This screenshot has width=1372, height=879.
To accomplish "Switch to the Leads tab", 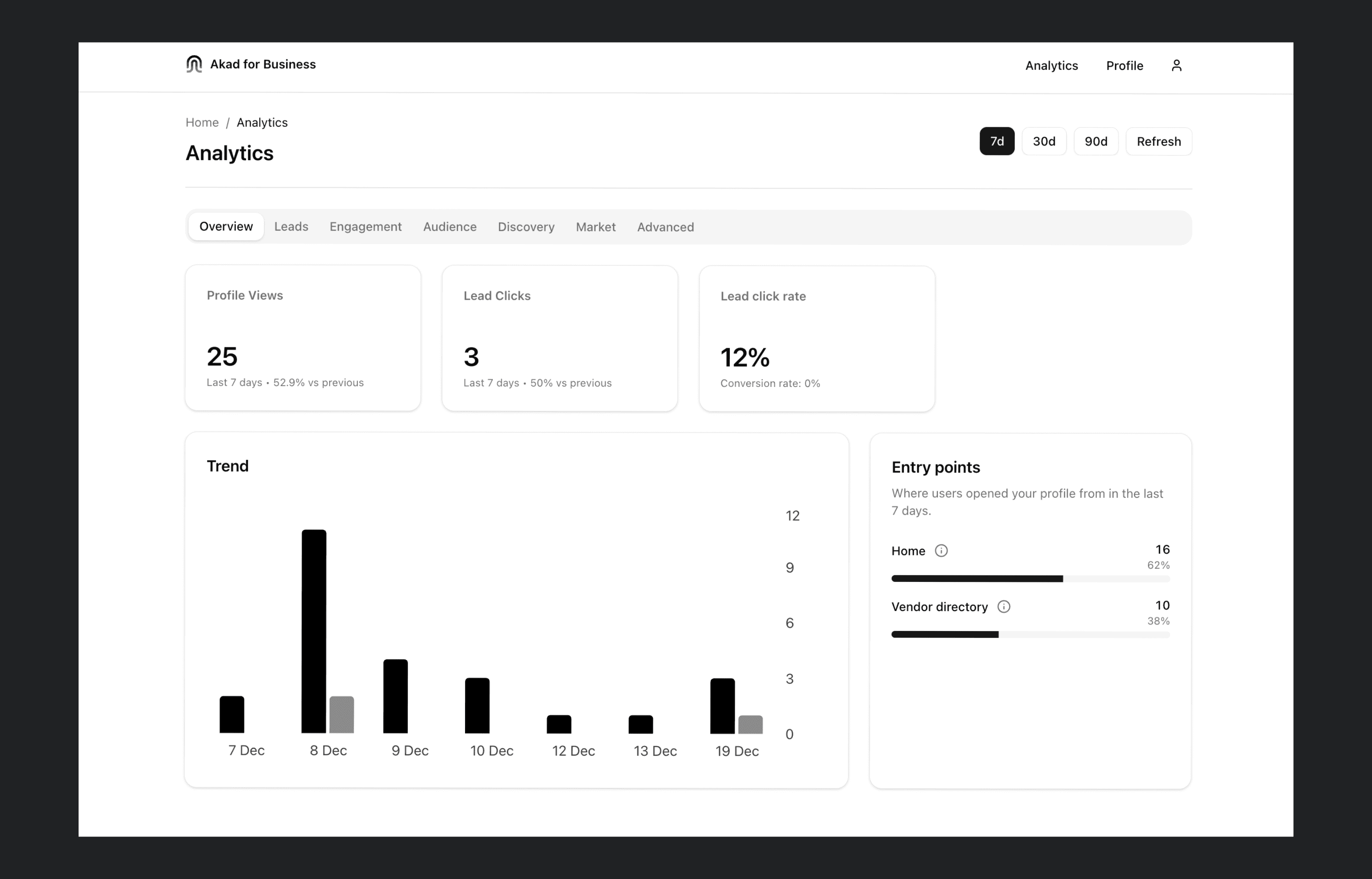I will click(x=291, y=227).
